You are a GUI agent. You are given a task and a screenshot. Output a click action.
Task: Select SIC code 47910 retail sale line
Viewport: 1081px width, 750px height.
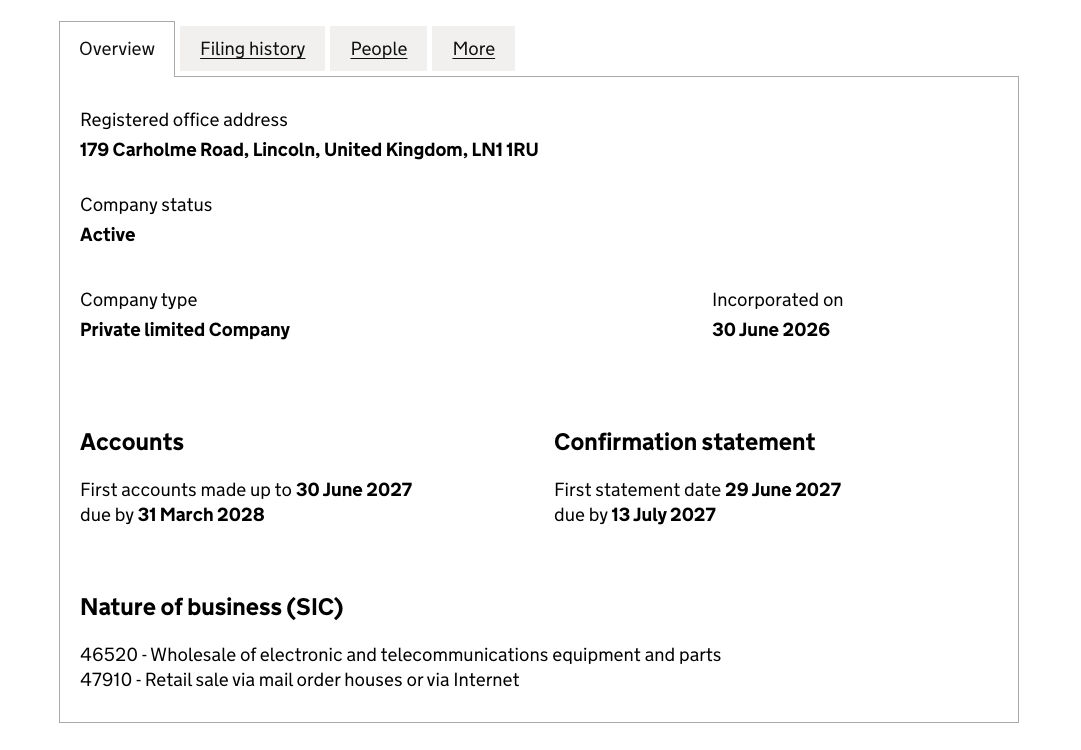point(300,680)
